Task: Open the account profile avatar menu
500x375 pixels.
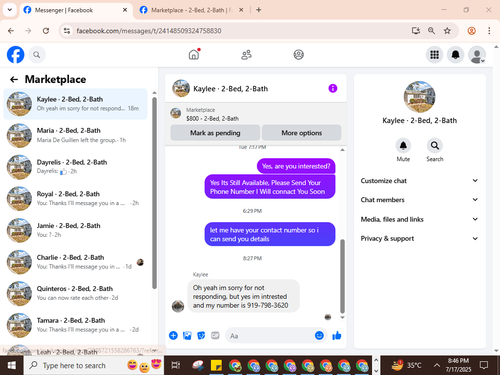Action: [477, 55]
